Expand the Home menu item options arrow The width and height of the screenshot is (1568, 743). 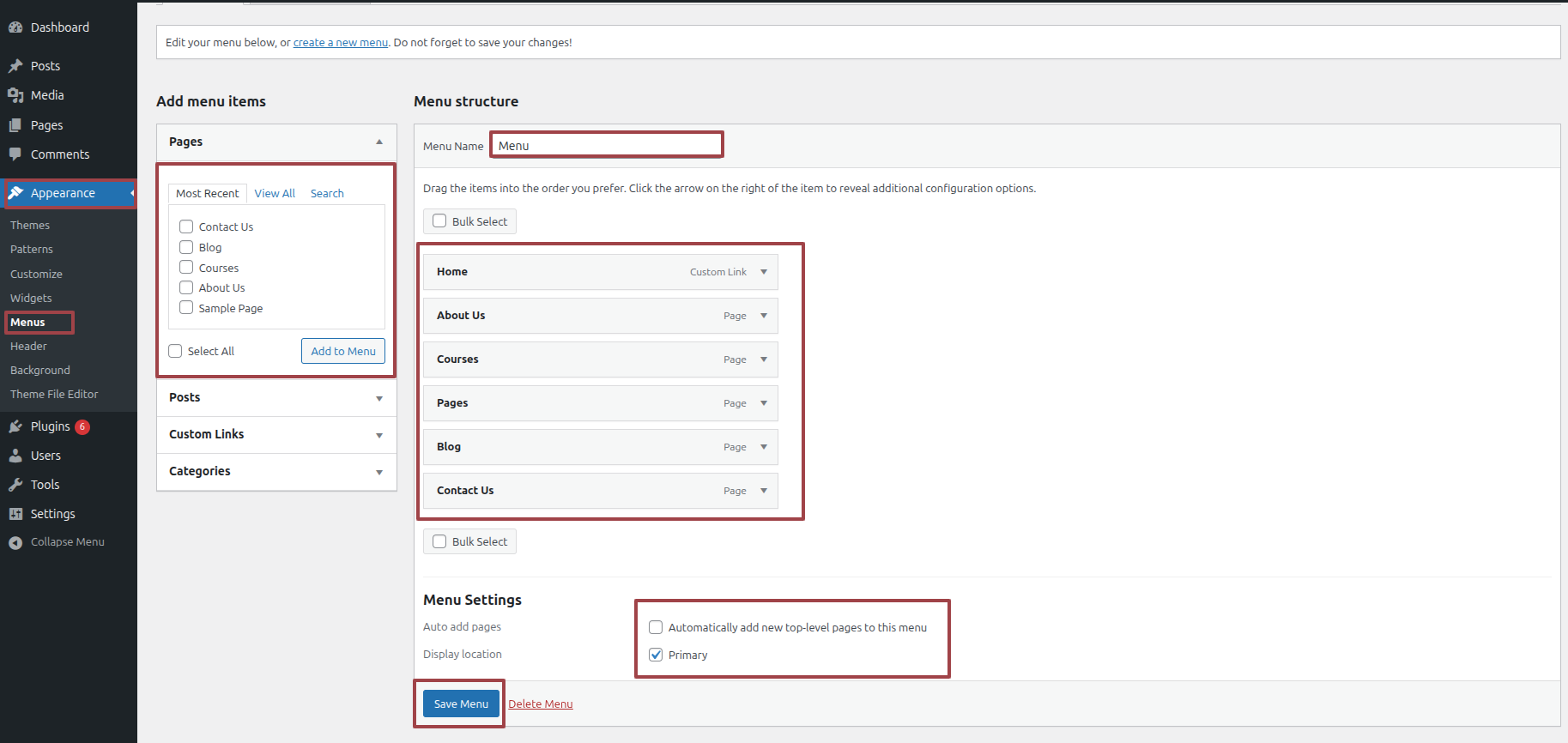tap(764, 272)
